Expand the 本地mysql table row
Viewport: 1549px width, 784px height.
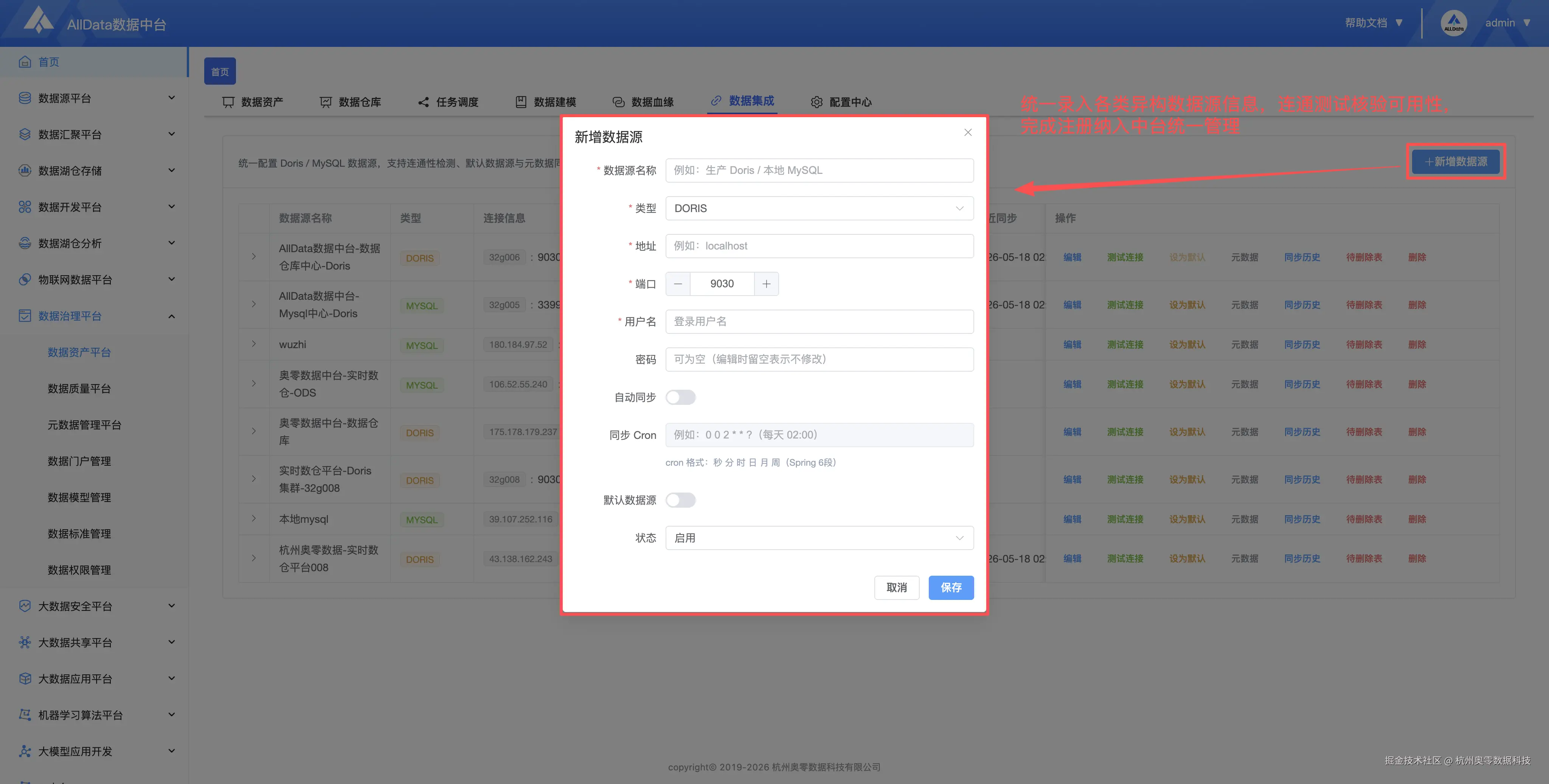pos(254,518)
